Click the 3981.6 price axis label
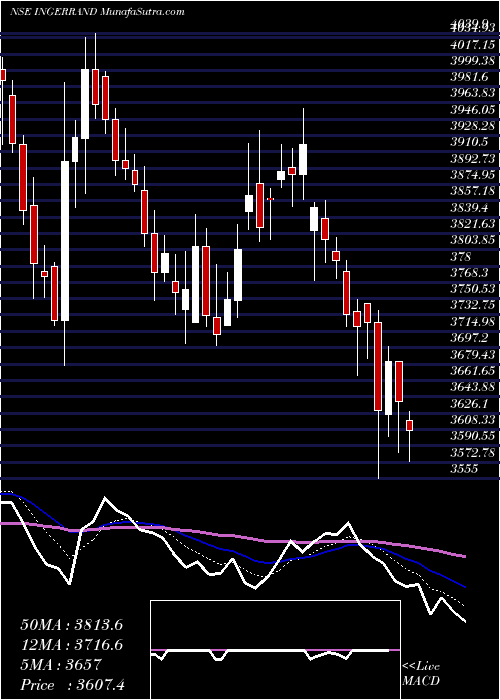500x700 pixels. click(x=469, y=77)
